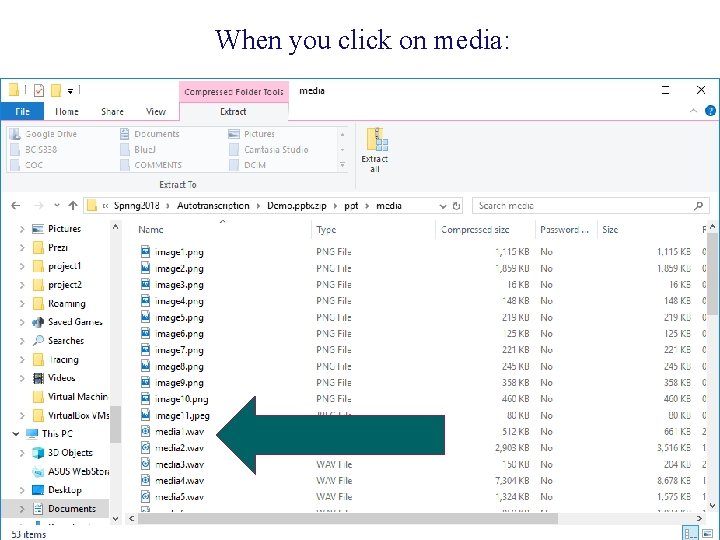This screenshot has width=720, height=540.
Task: Collapse the ribbon with the chevron
Action: click(693, 111)
